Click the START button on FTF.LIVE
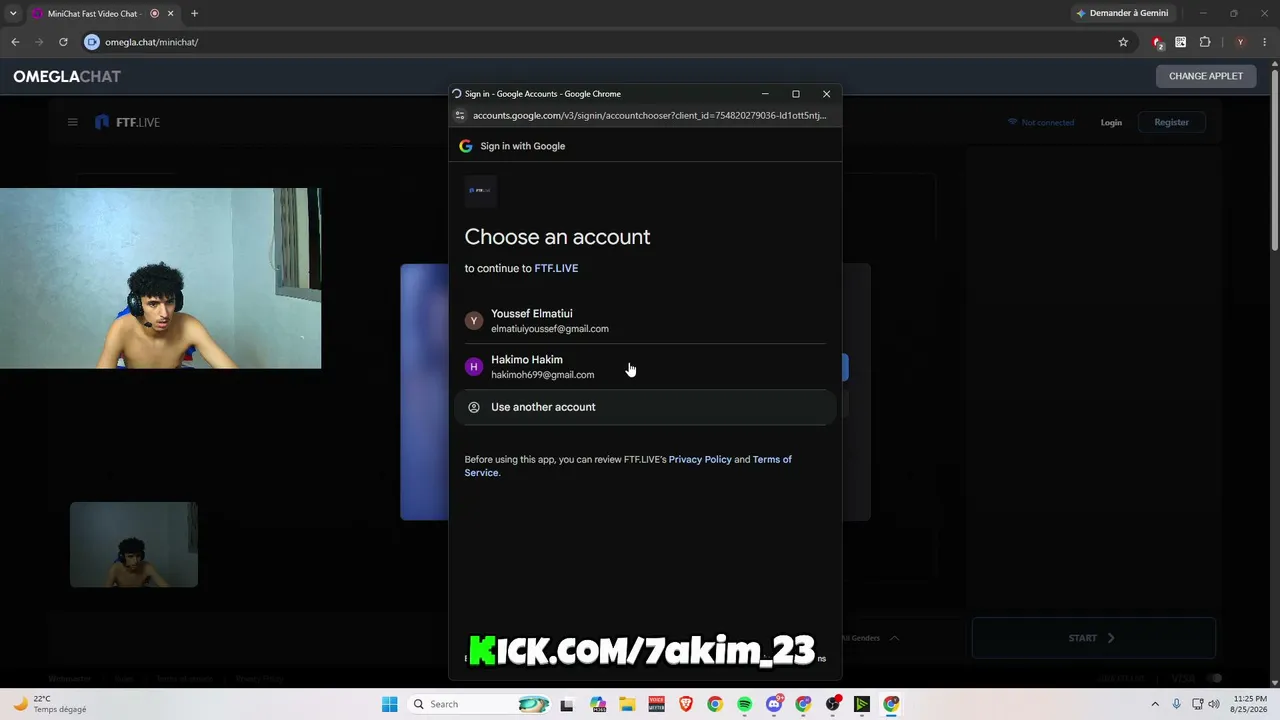This screenshot has width=1280, height=720. pos(1093,638)
